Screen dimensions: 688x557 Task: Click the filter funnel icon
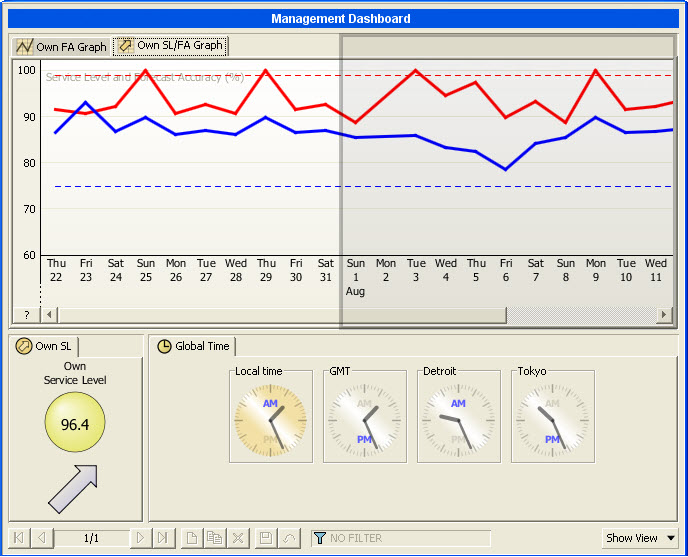(x=320, y=538)
